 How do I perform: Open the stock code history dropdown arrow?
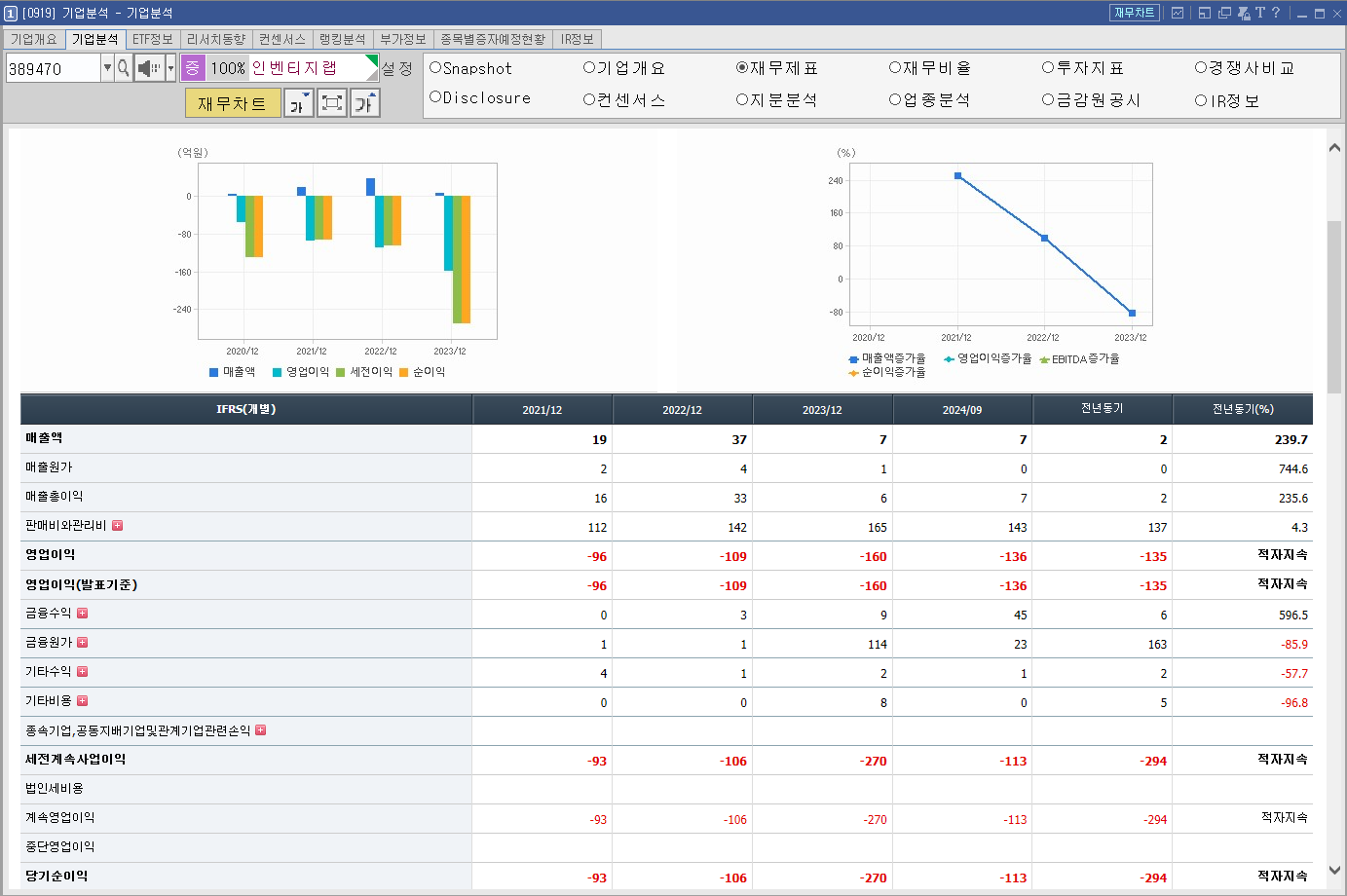pyautogui.click(x=107, y=68)
